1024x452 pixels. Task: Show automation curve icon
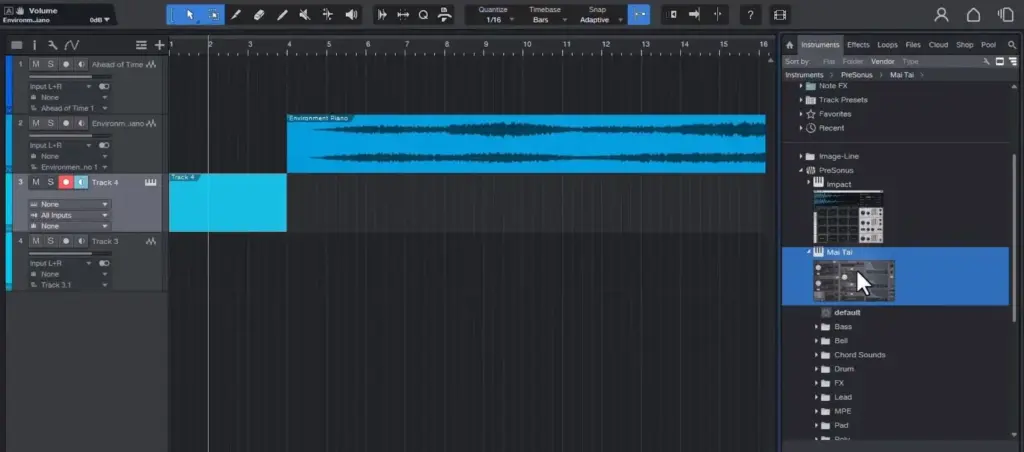(72, 45)
